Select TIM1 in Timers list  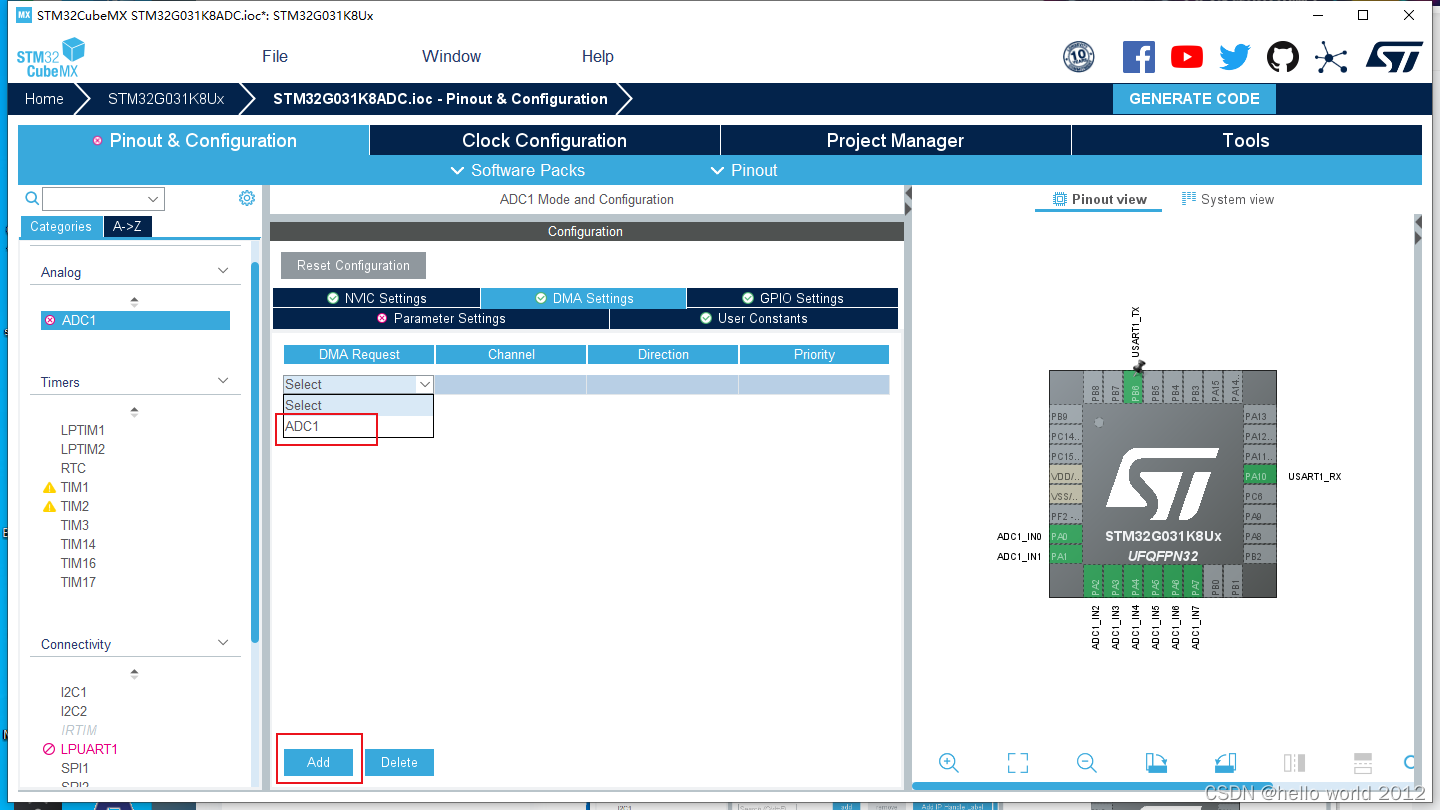pyautogui.click(x=75, y=487)
